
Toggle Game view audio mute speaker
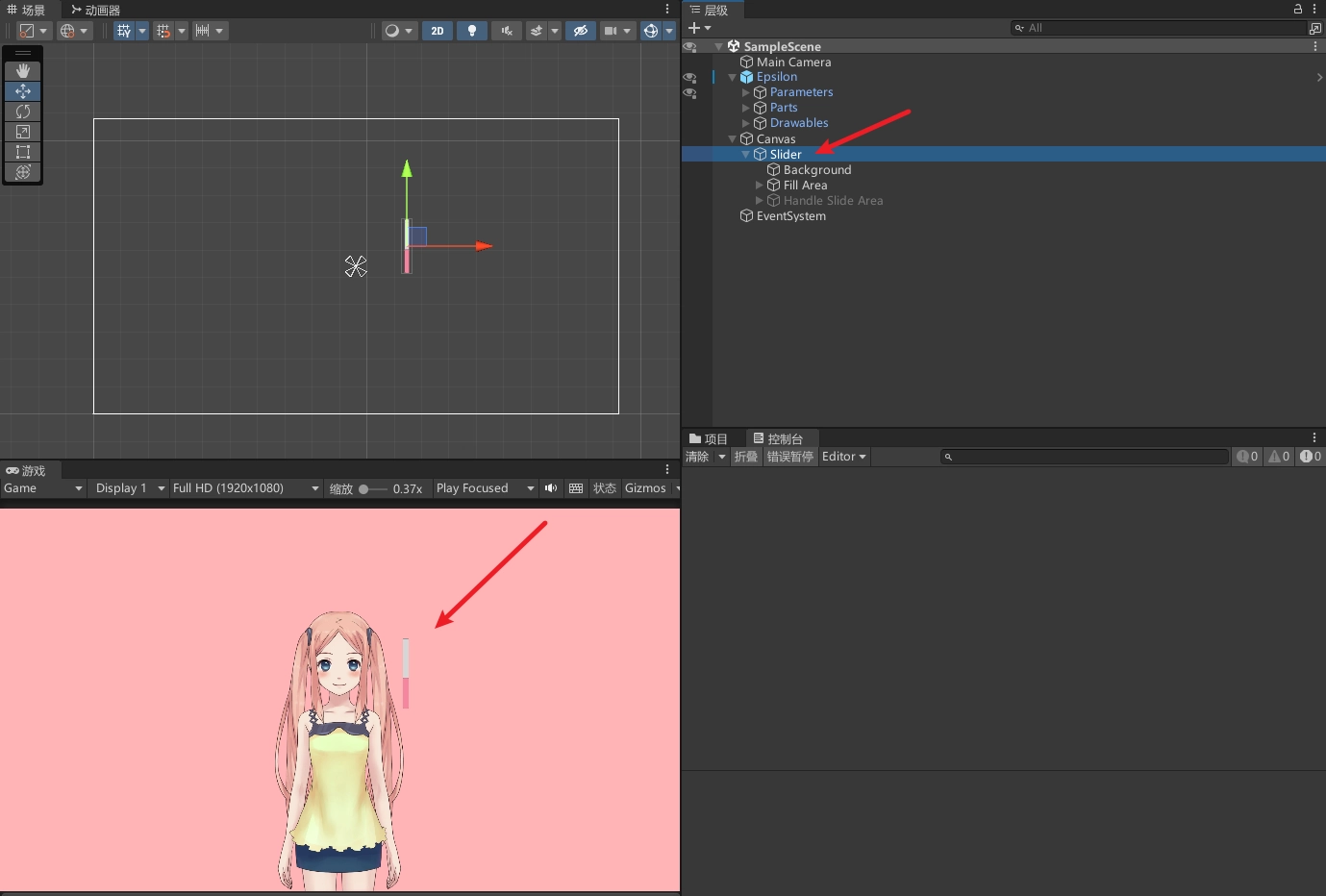click(x=551, y=488)
